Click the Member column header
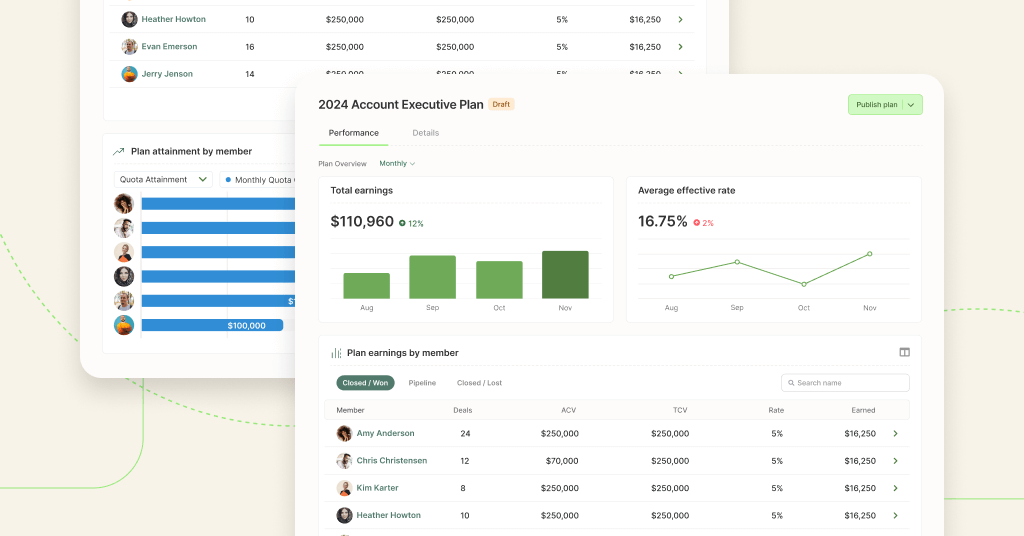Screen dimensions: 1024x536 tap(350, 411)
